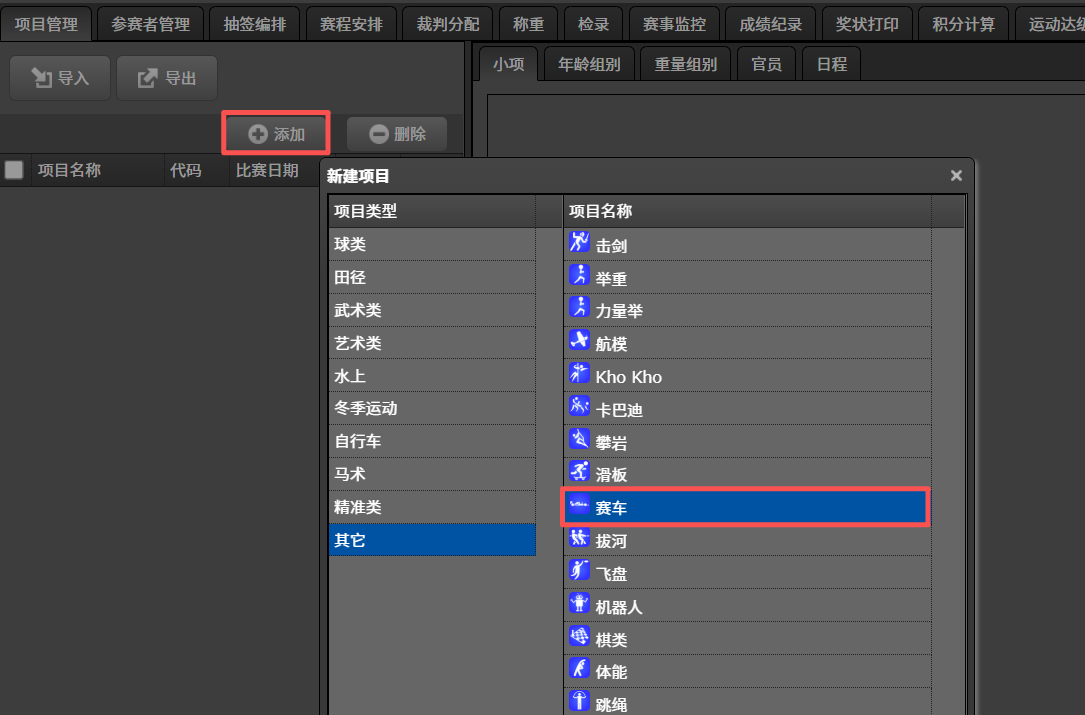The width and height of the screenshot is (1085, 715).
Task: Select the fencing (击剑) sport icon
Action: (x=579, y=242)
